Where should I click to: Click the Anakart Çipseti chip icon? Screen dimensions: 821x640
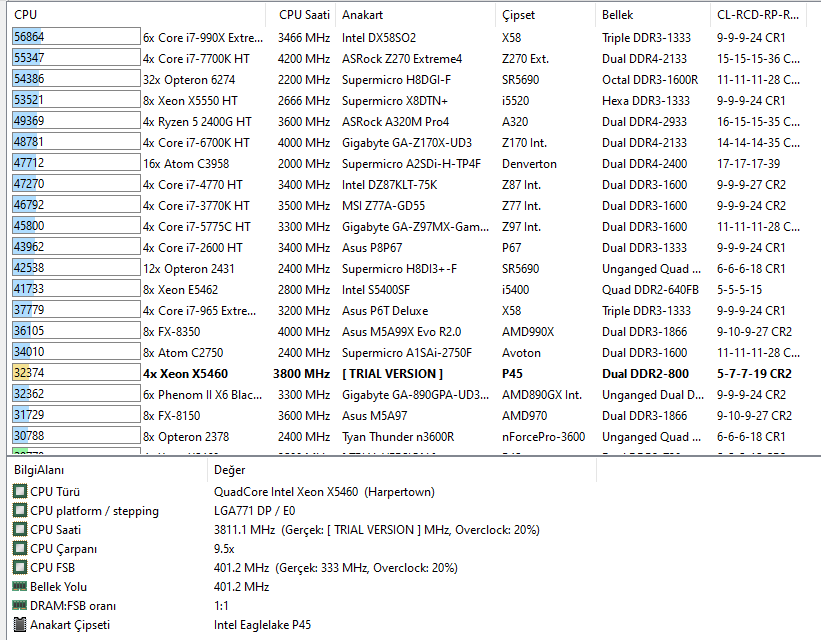[x=20, y=624]
